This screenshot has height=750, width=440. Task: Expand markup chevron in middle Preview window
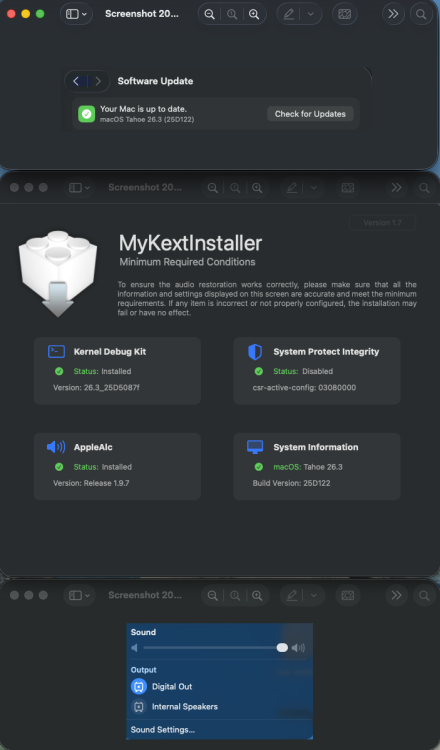click(314, 188)
